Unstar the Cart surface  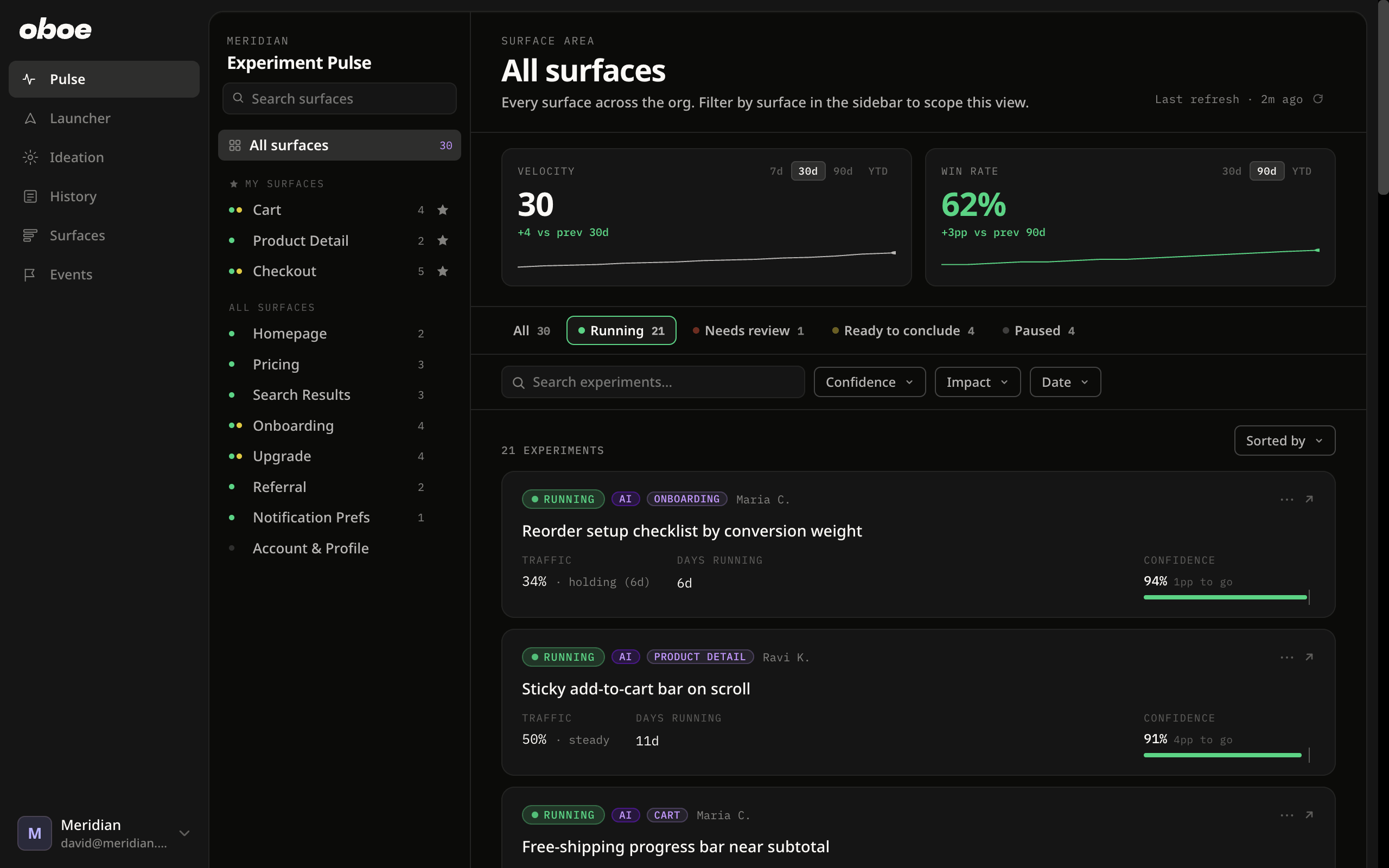(x=443, y=210)
